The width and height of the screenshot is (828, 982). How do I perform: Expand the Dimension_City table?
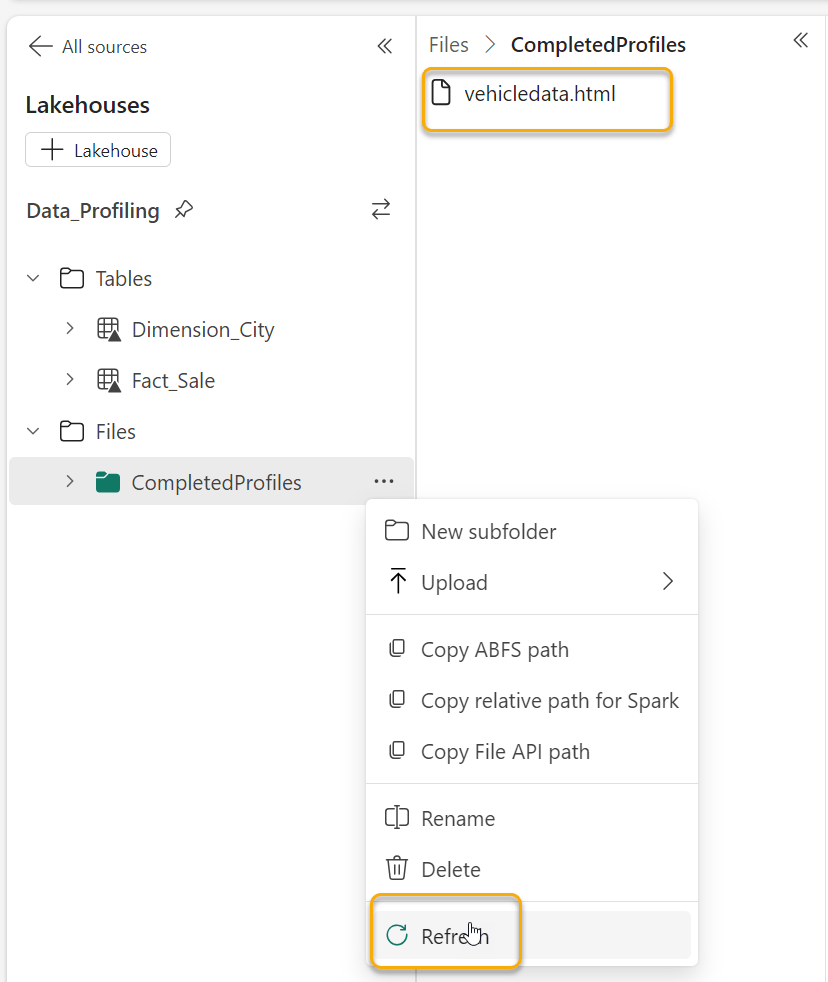pos(69,329)
